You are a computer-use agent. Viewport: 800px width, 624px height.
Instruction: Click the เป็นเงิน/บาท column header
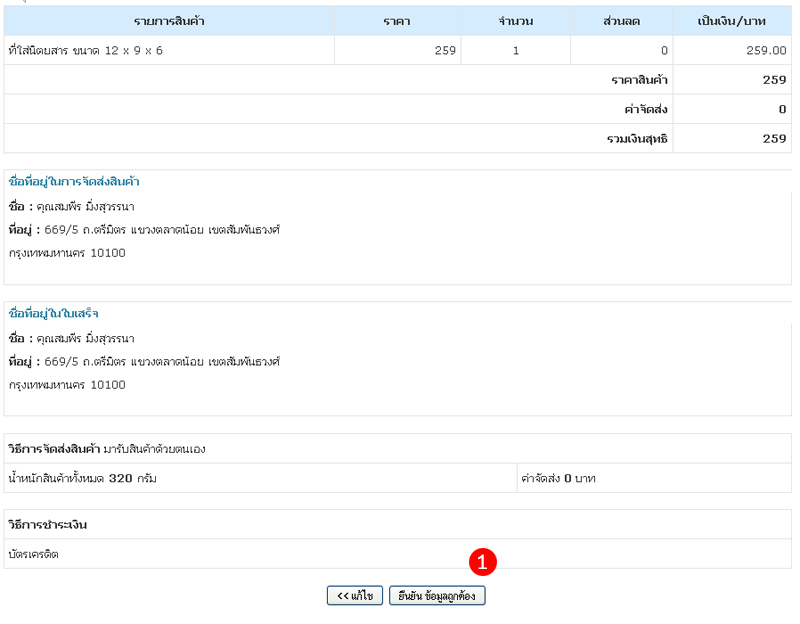pyautogui.click(x=732, y=21)
